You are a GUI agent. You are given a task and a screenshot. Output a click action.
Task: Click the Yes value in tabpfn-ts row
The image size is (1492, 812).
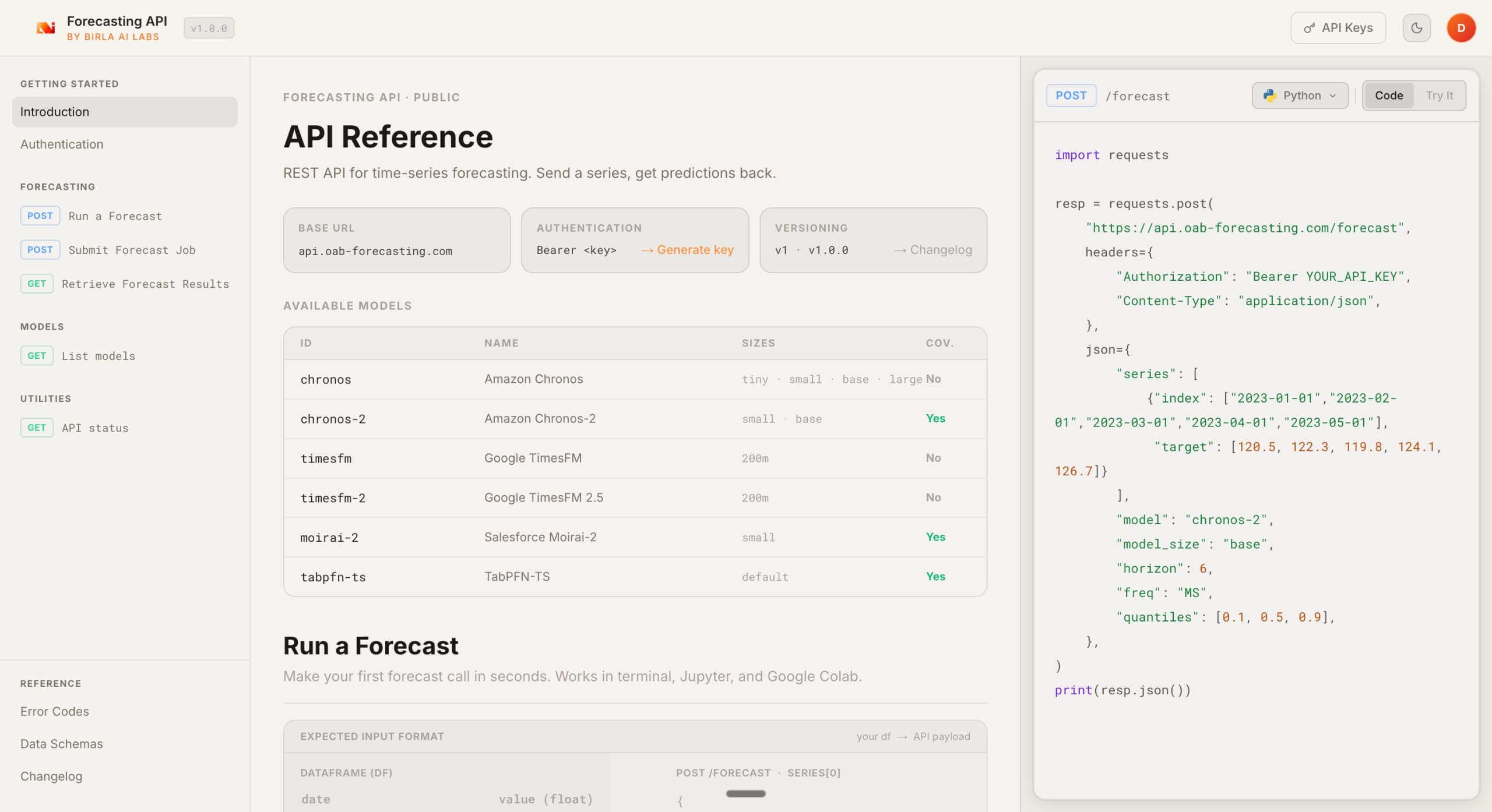point(935,577)
